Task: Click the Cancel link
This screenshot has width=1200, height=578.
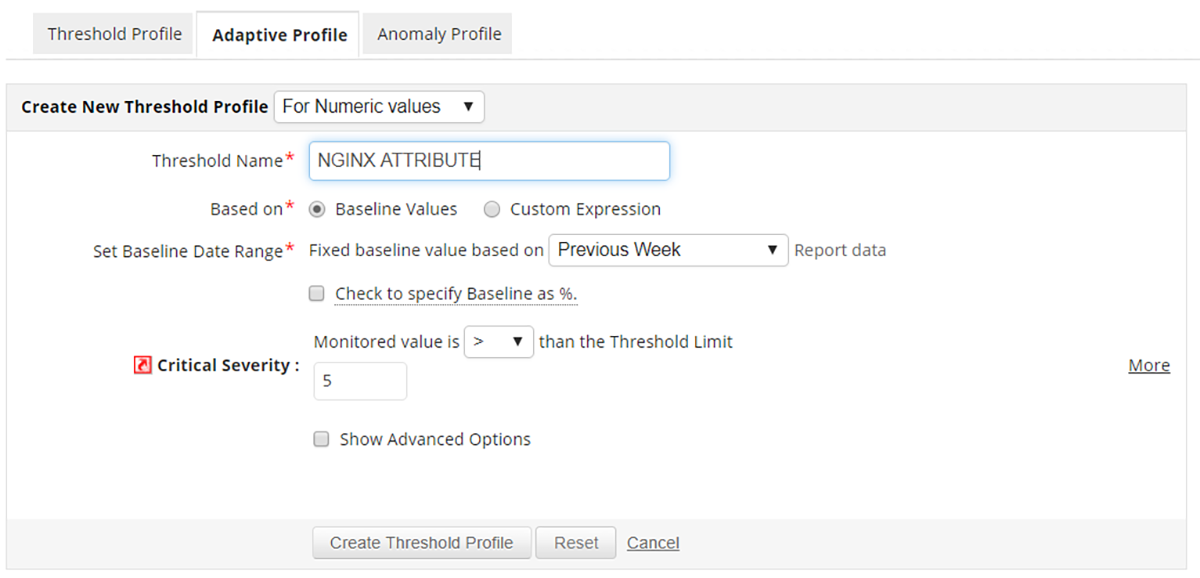Action: (x=653, y=543)
